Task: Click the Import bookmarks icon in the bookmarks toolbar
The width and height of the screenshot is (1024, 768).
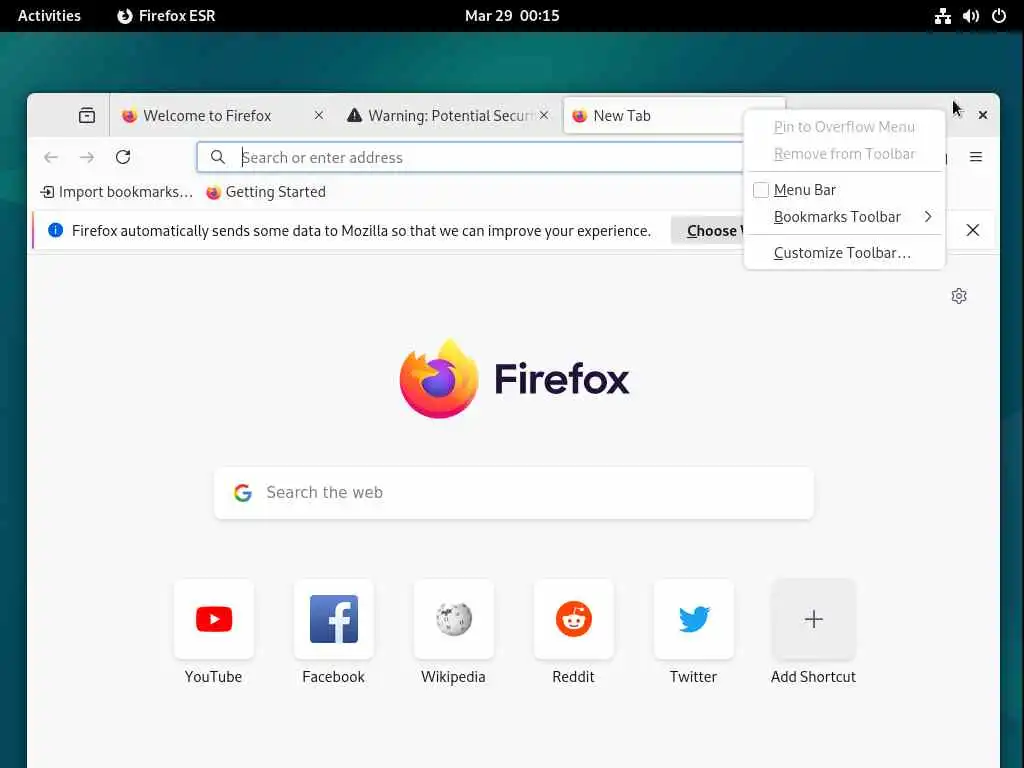Action: pos(48,192)
